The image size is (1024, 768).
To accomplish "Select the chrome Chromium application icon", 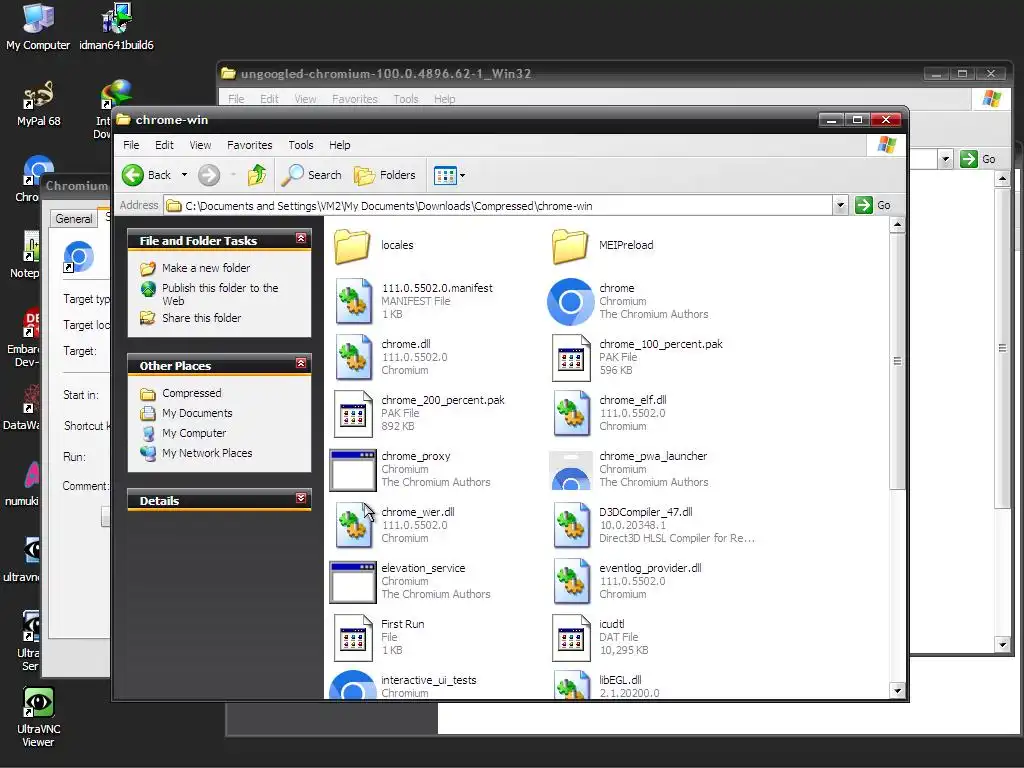I will click(x=571, y=301).
